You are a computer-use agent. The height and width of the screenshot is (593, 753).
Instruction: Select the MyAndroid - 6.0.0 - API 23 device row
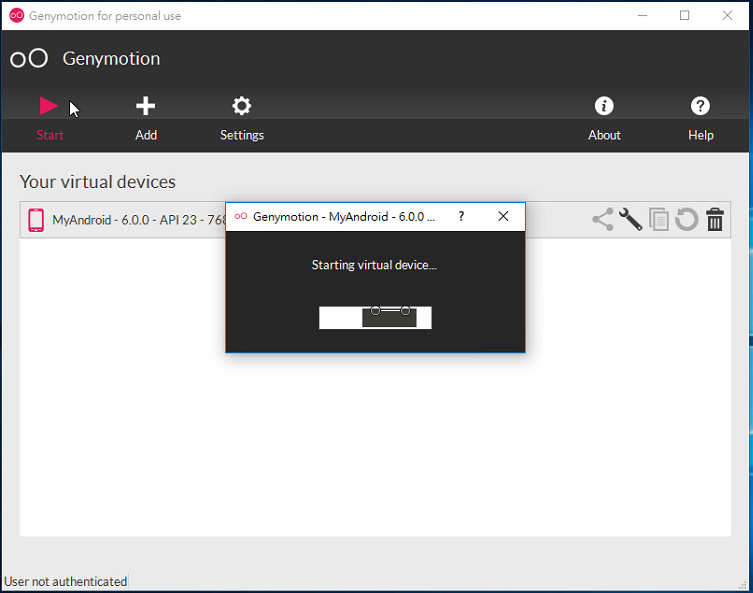point(375,220)
